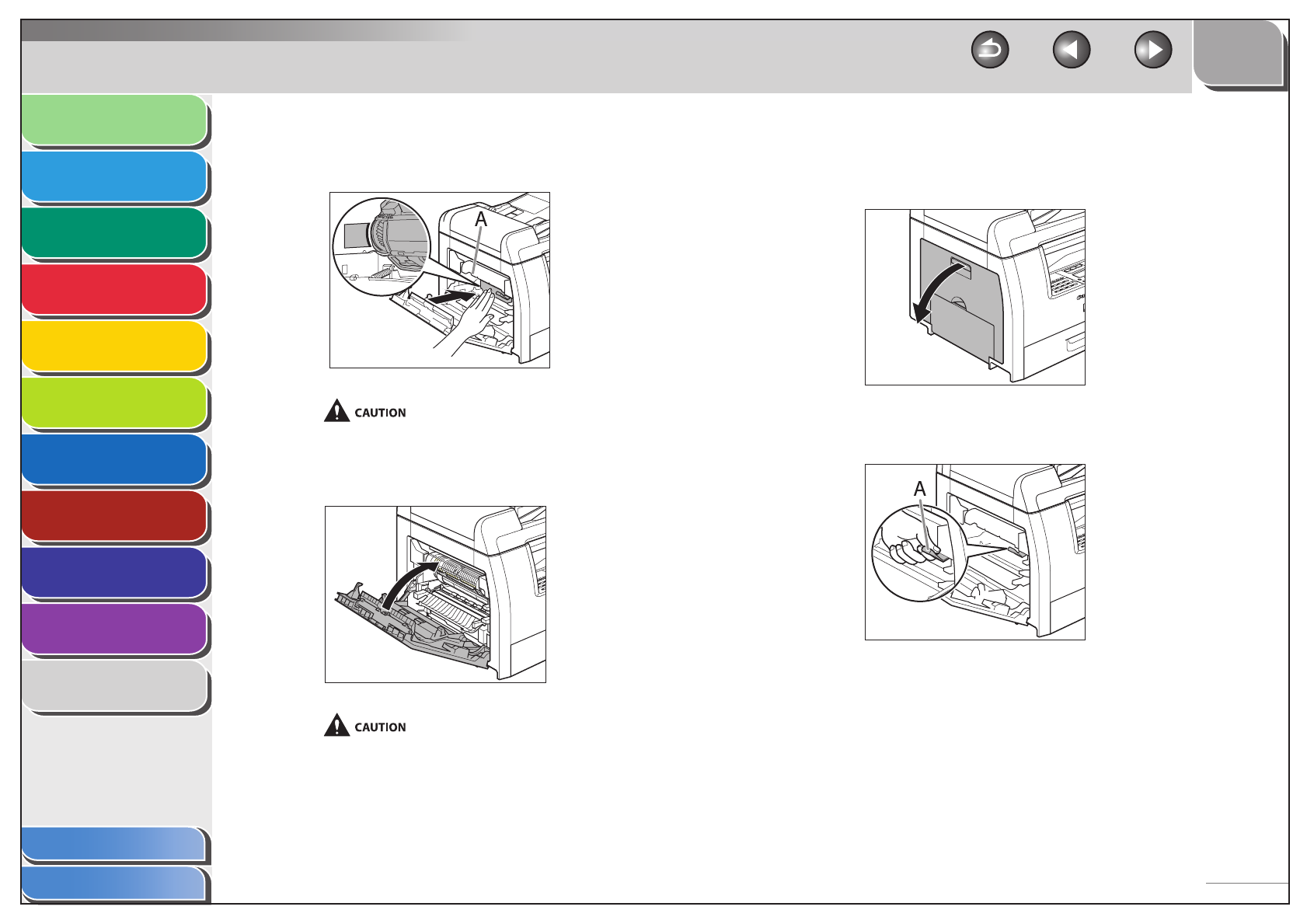
Task: Select the purple sidebar tab
Action: click(x=115, y=629)
